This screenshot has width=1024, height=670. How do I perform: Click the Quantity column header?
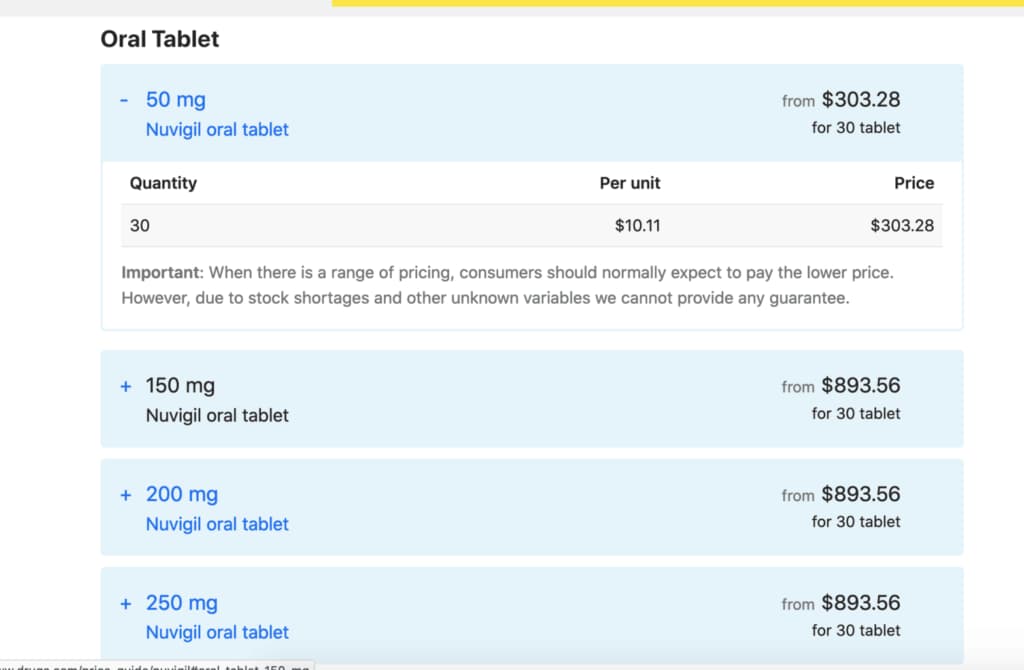click(x=163, y=183)
